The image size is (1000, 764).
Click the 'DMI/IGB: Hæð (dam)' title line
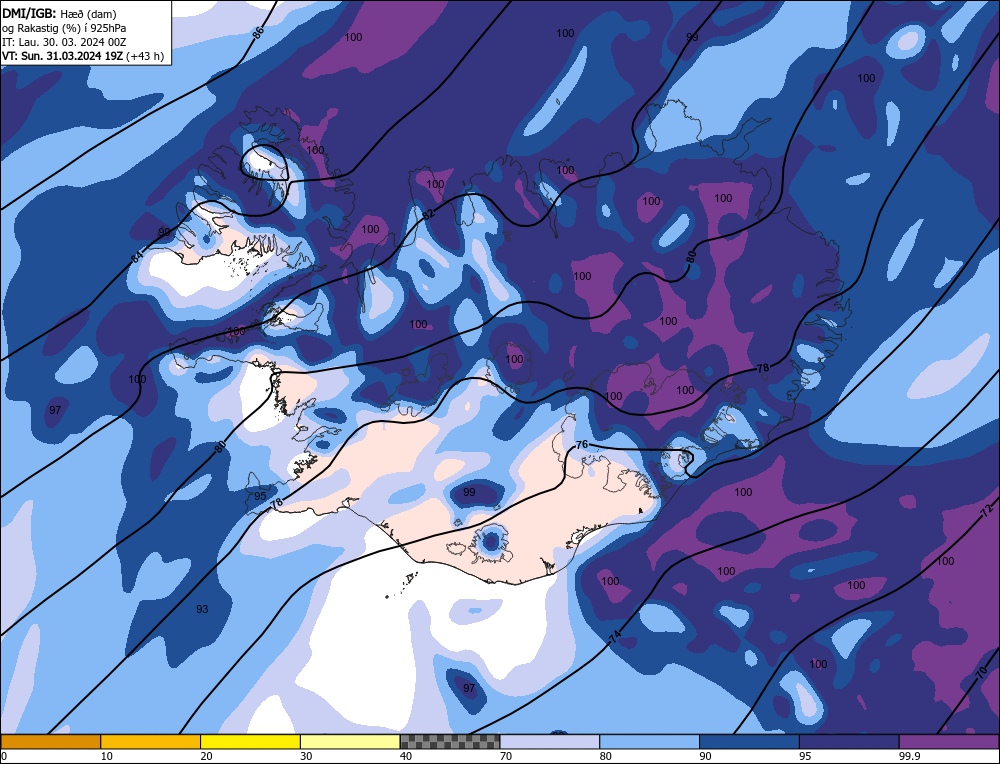pos(59,13)
